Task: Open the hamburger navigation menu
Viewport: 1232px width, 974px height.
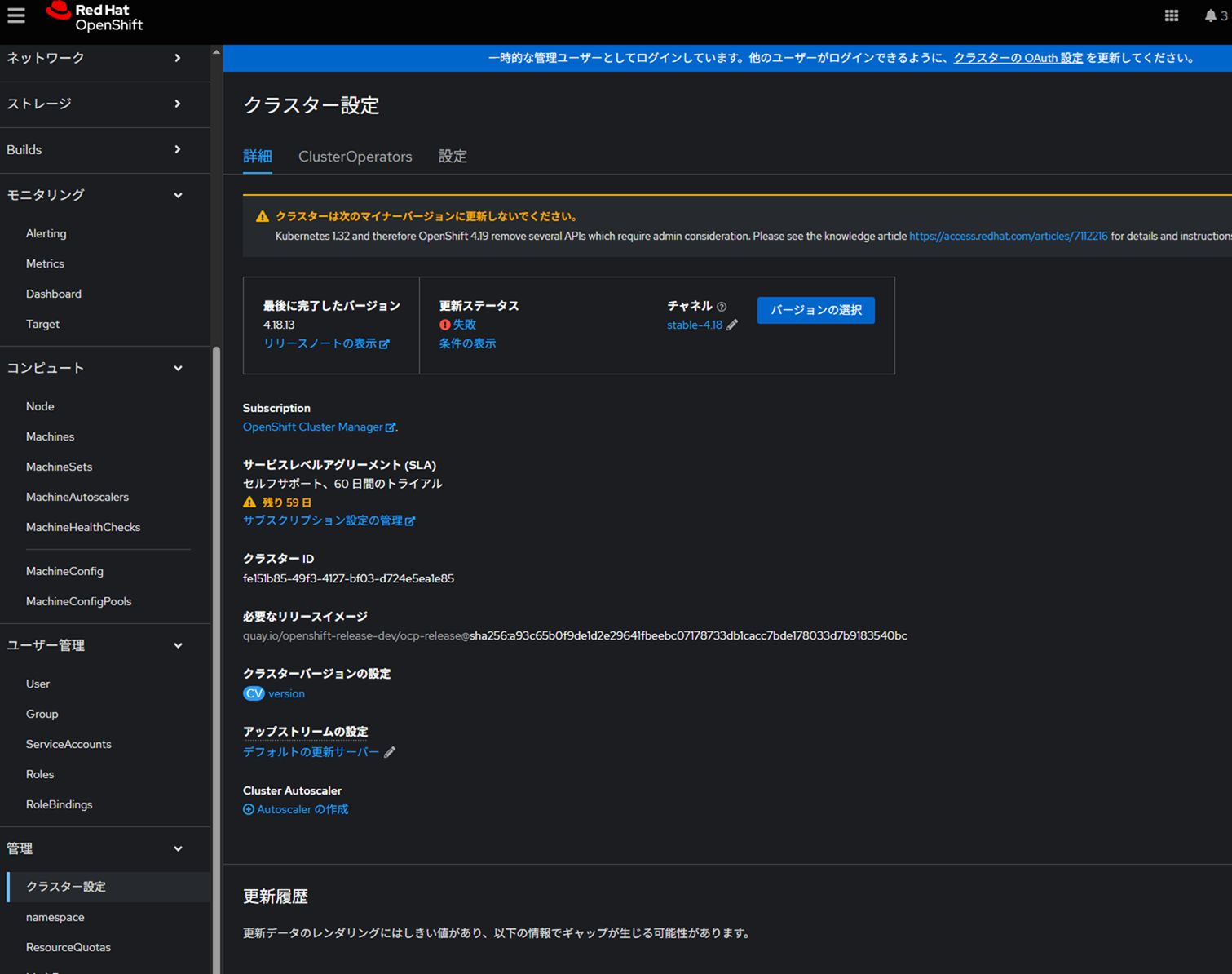Action: point(16,15)
